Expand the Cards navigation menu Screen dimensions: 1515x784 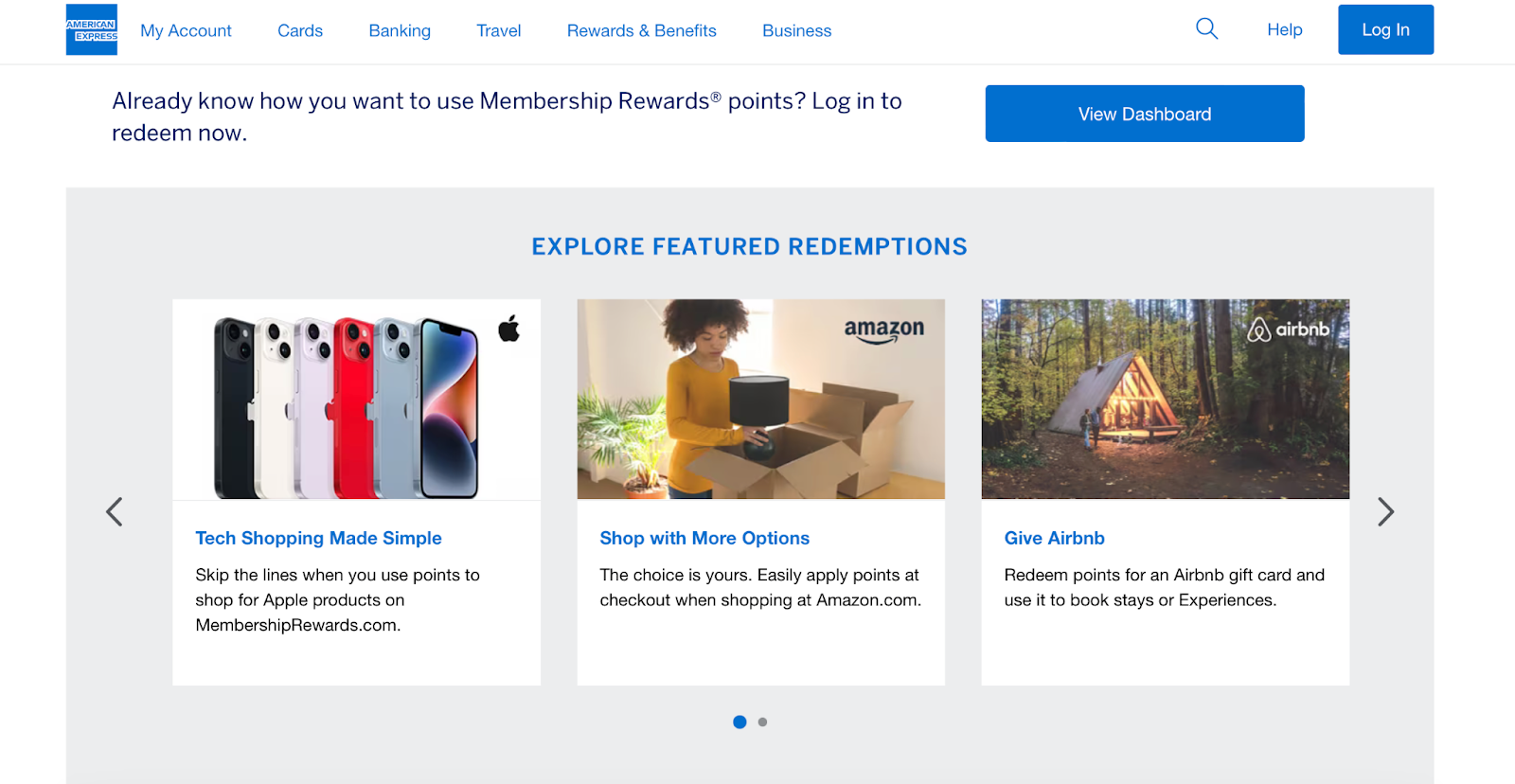[300, 30]
